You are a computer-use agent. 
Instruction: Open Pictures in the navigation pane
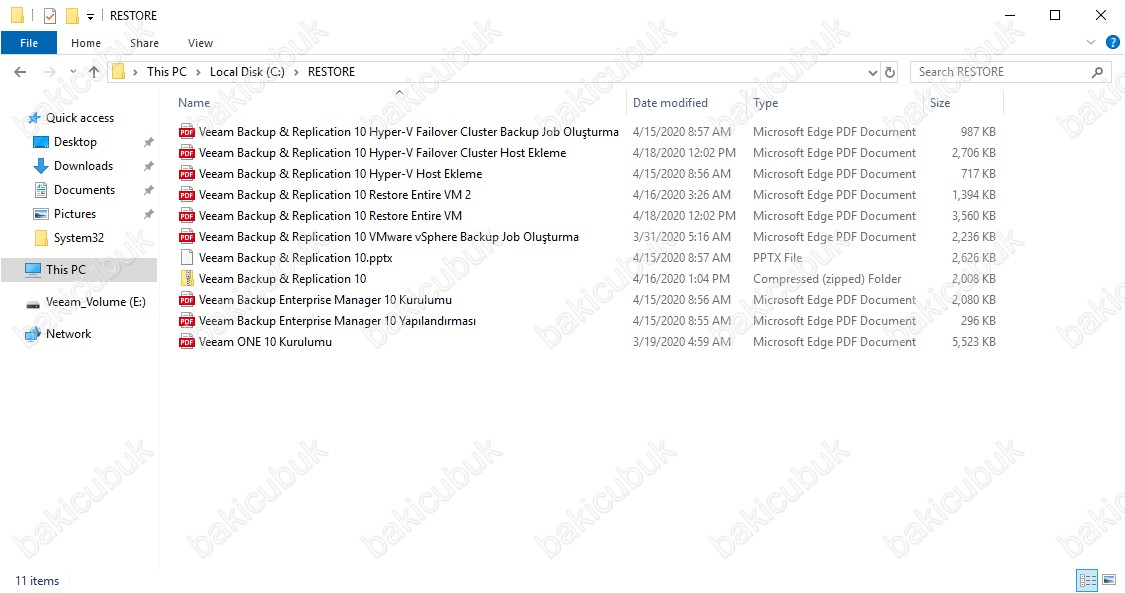tap(75, 214)
